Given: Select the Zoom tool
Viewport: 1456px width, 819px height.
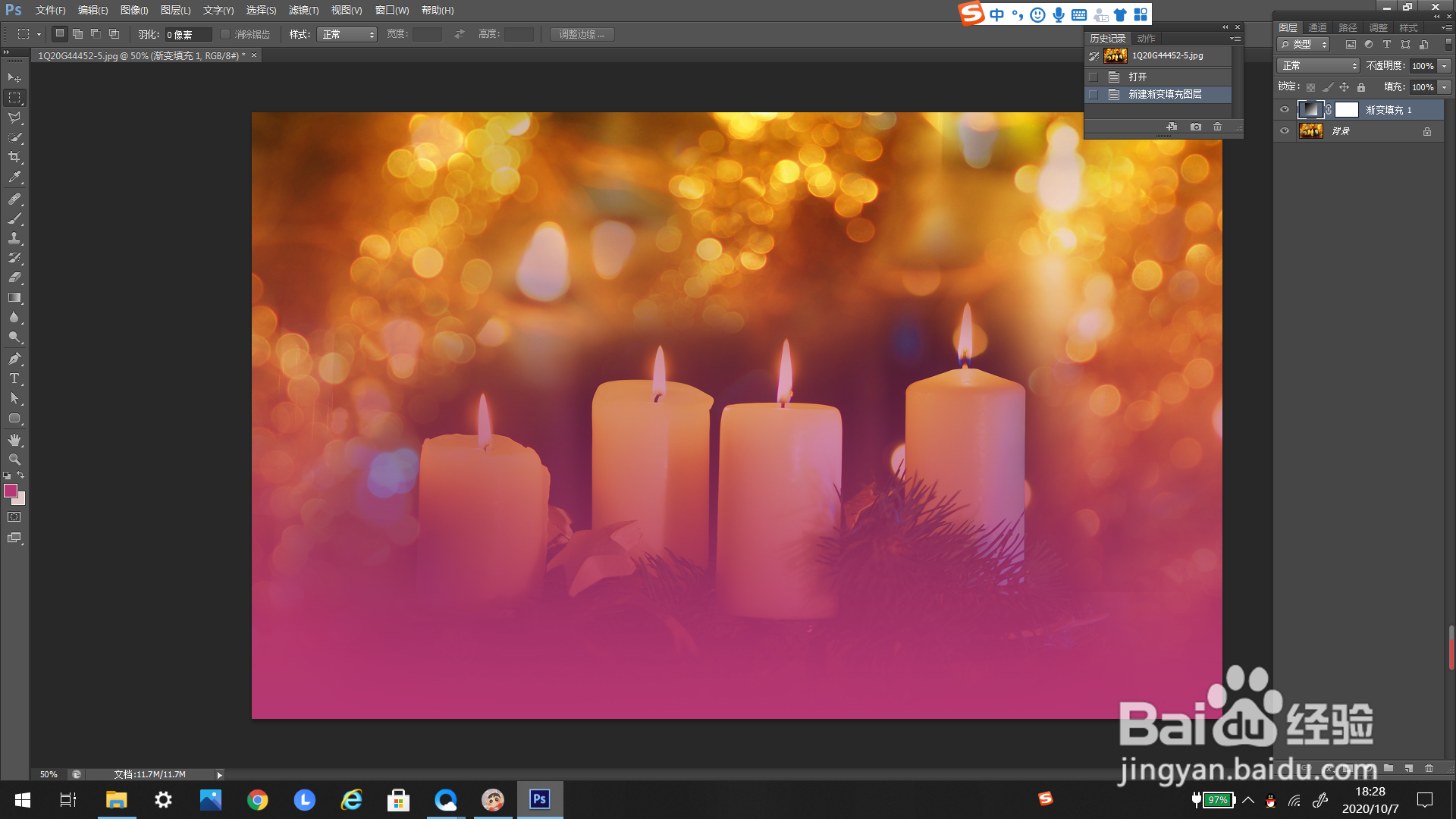Looking at the screenshot, I should [14, 460].
